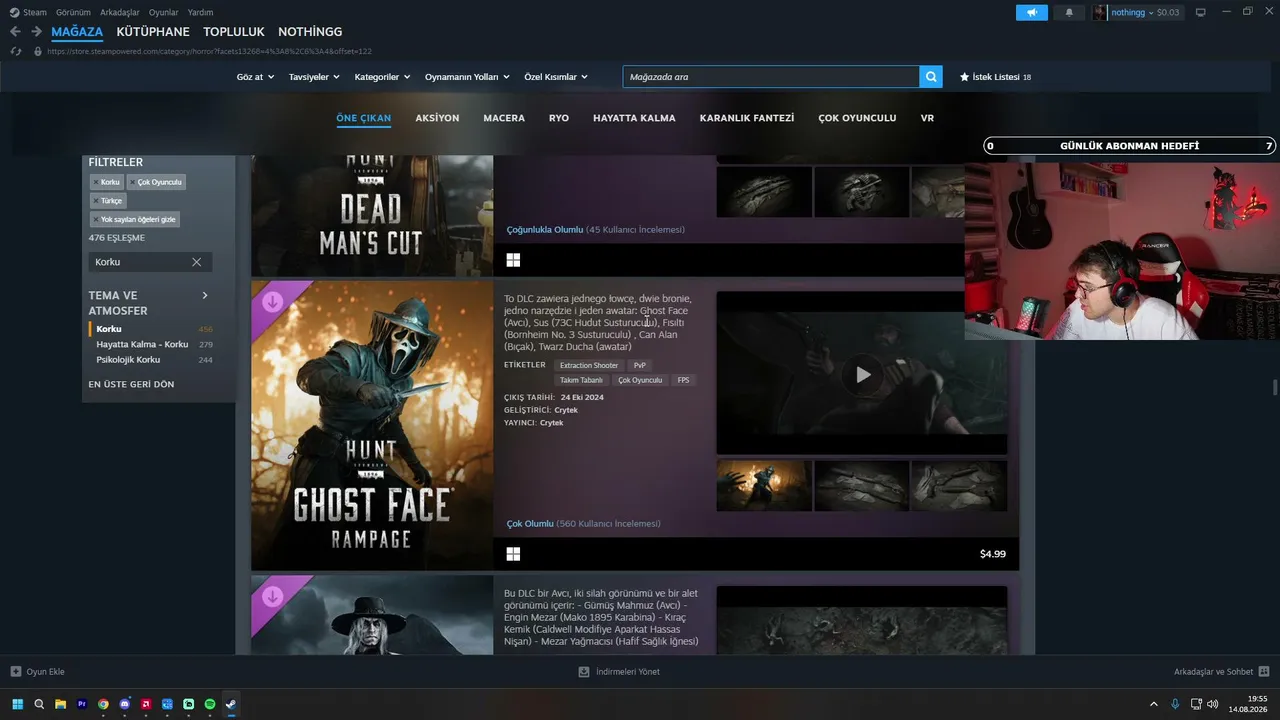The height and width of the screenshot is (720, 1280).
Task: Click the Dead Man's Cut cover image
Action: click(372, 215)
